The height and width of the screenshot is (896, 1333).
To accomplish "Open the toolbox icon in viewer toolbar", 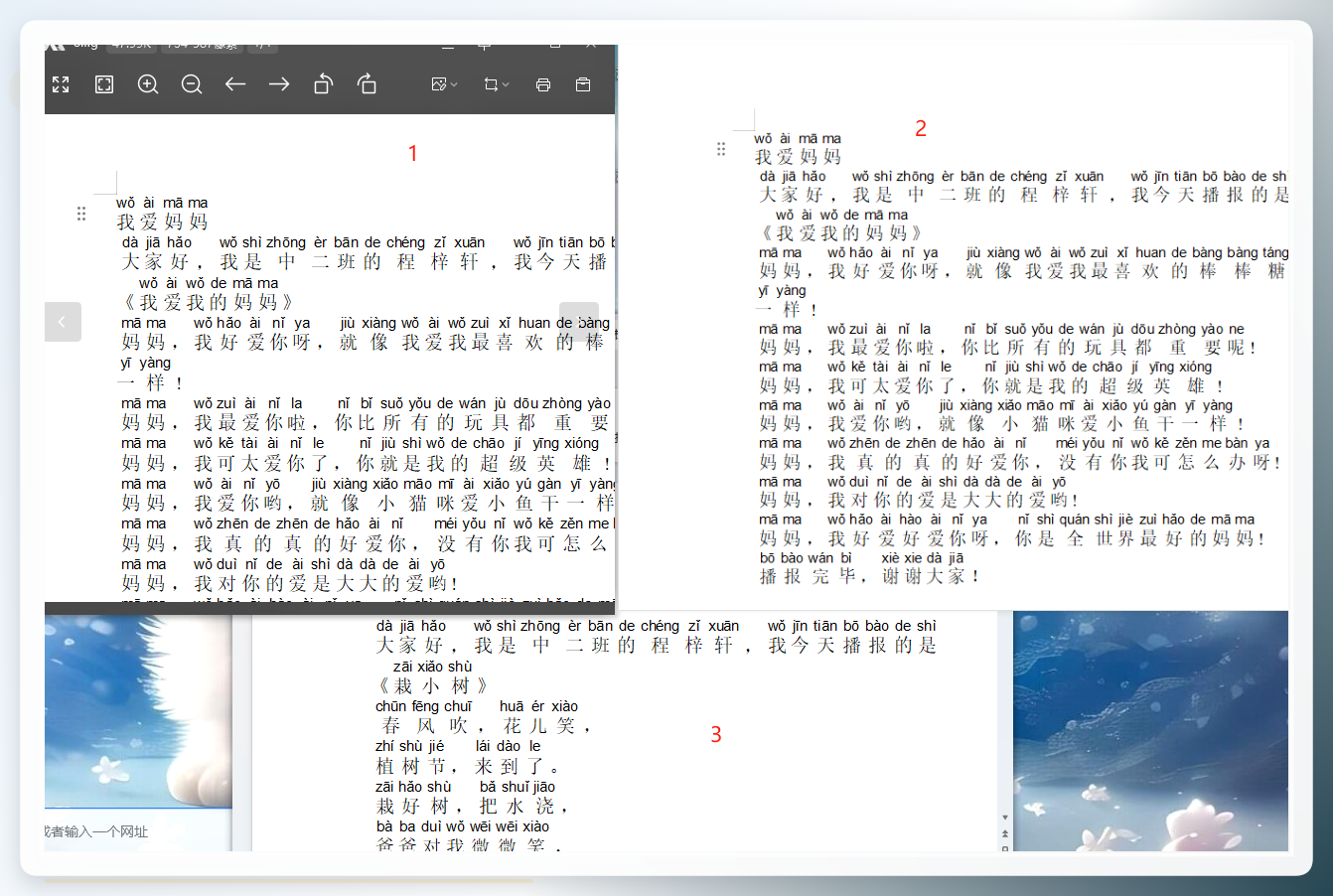I will (x=583, y=84).
